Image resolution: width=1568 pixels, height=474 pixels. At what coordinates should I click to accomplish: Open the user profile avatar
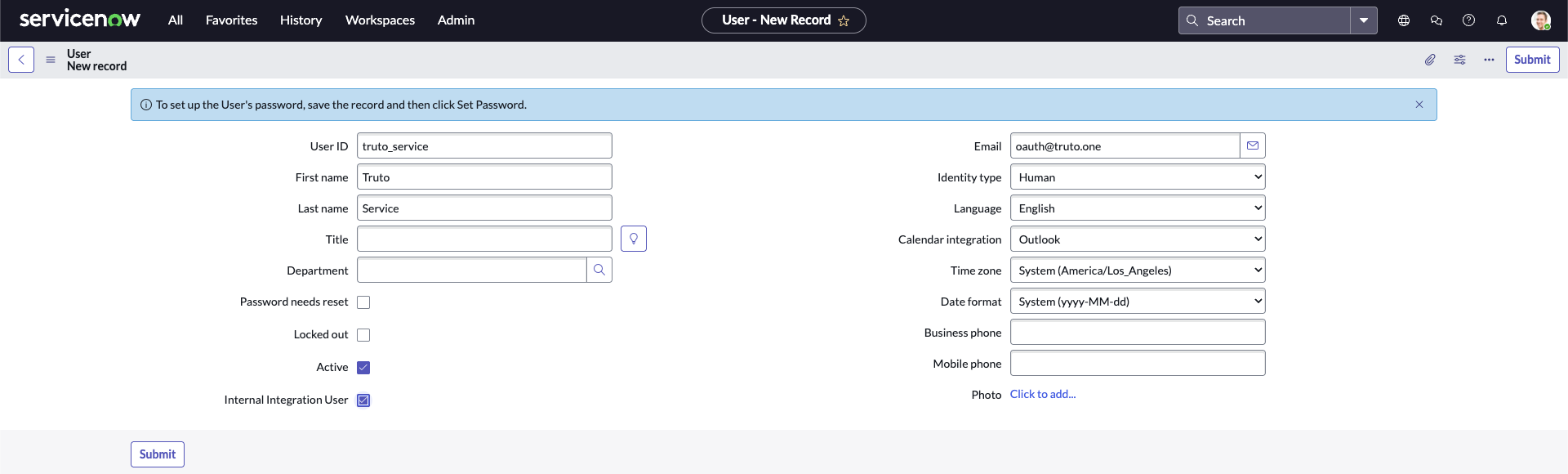[1541, 20]
